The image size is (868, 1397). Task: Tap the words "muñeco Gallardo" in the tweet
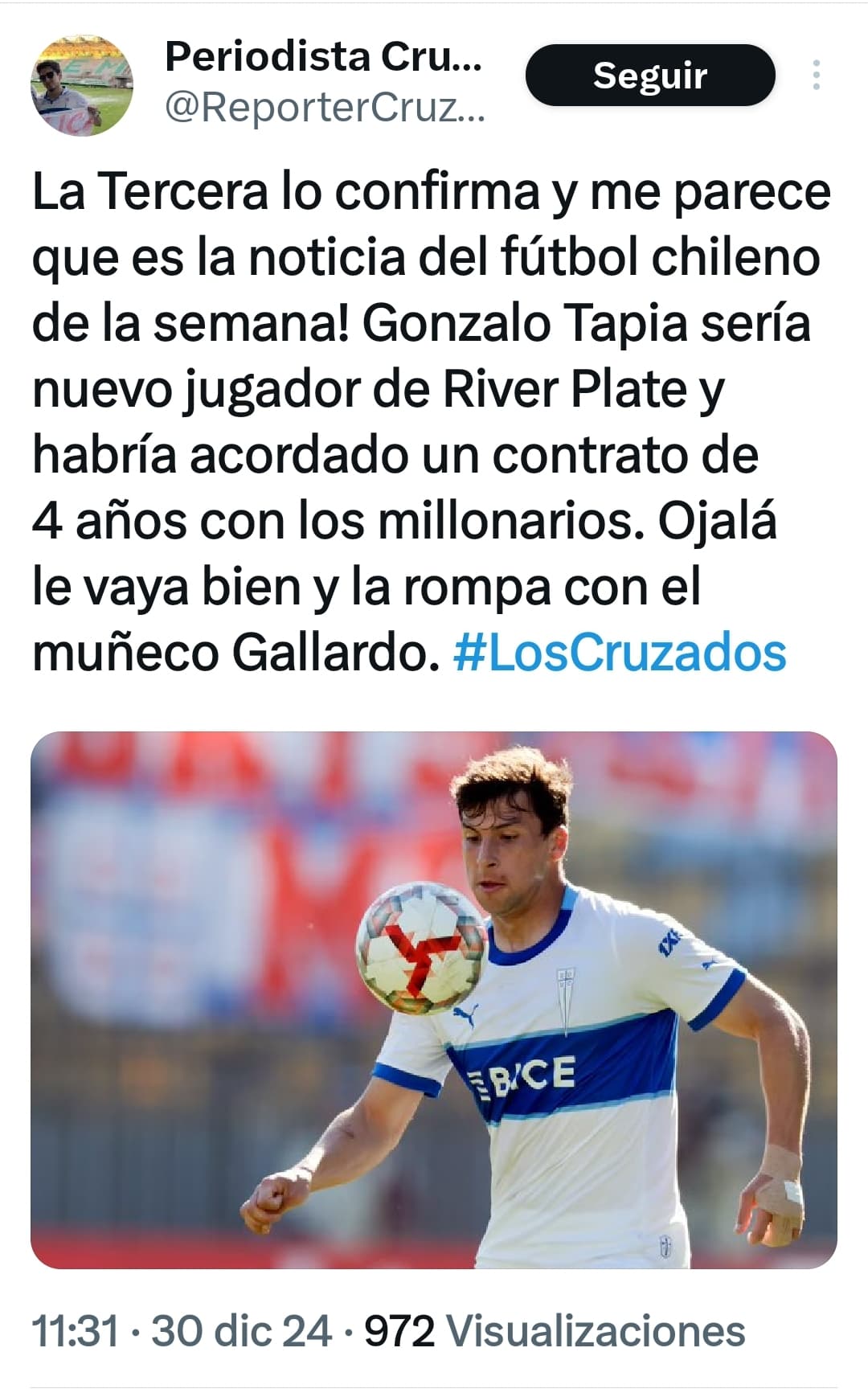[x=236, y=652]
